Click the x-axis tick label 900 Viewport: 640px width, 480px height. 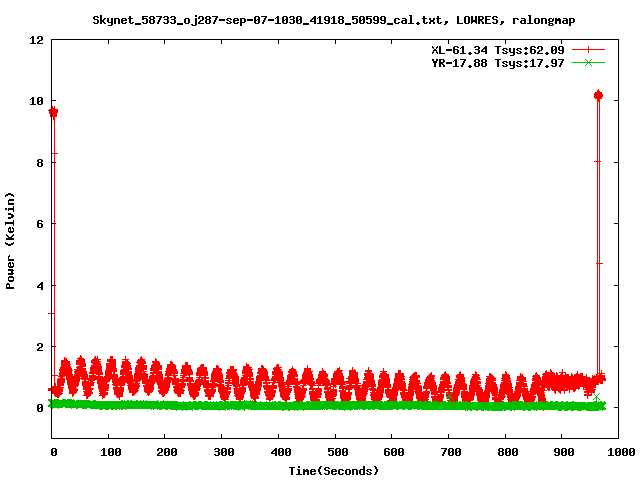coord(564,452)
